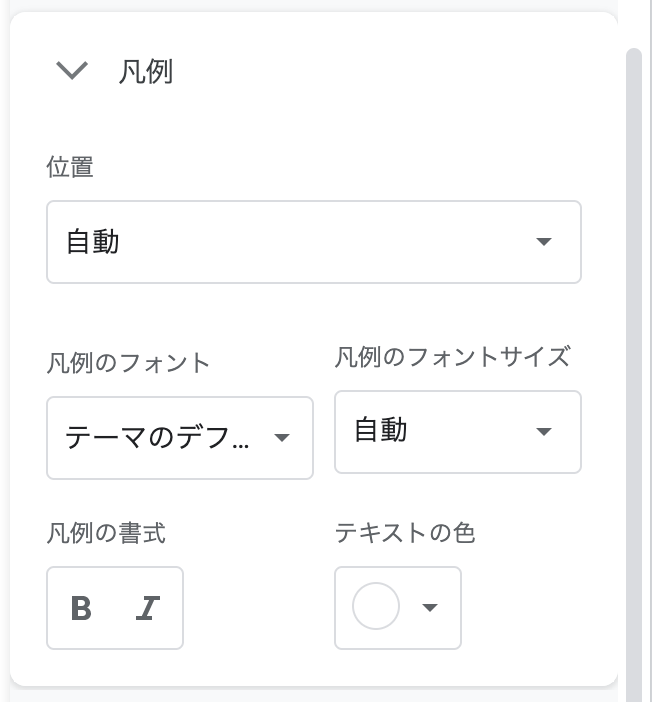652x702 pixels.
Task: Collapse the 凡例 section with the chevron
Action: click(x=72, y=71)
